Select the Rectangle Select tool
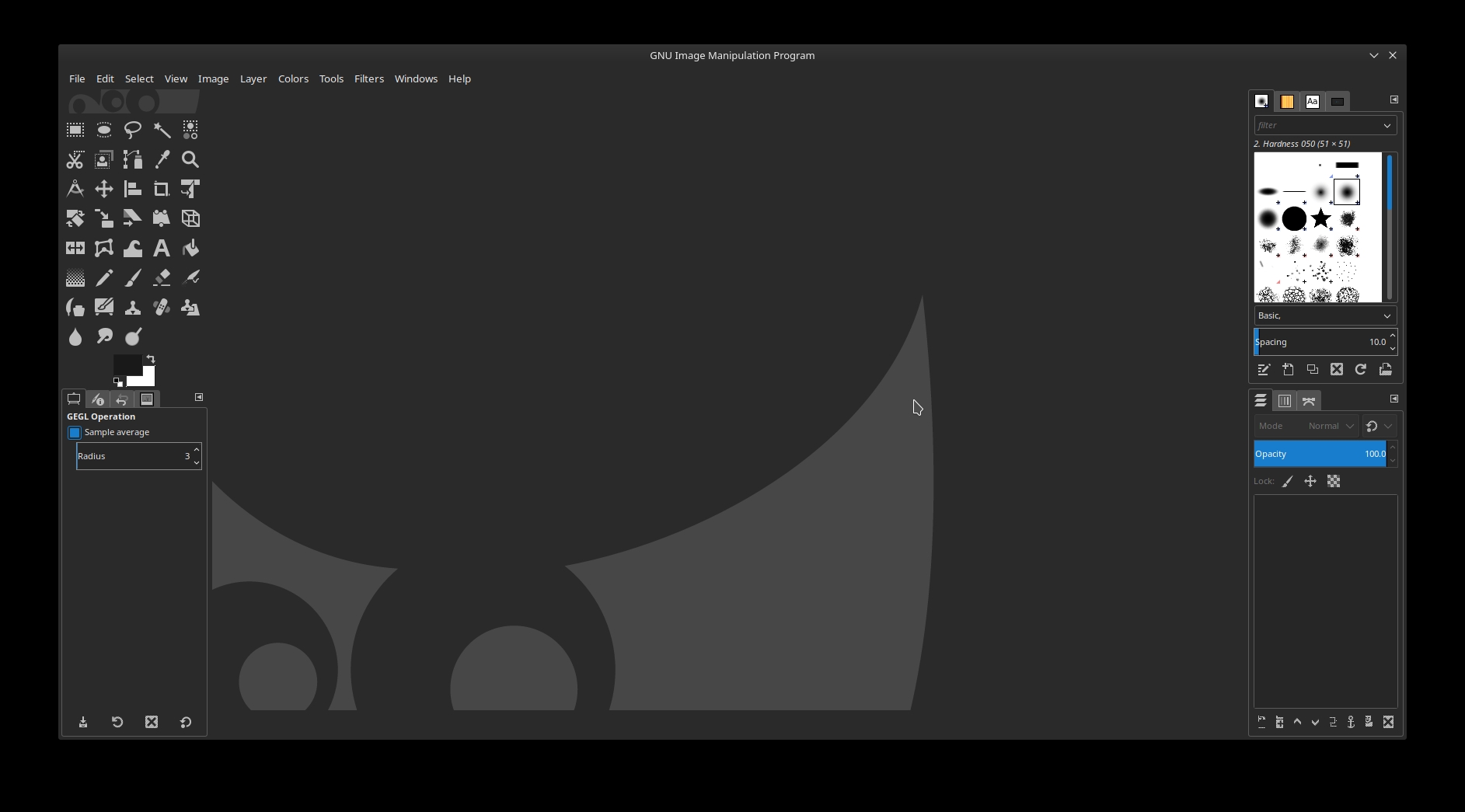This screenshot has height=812, width=1465. tap(75, 130)
